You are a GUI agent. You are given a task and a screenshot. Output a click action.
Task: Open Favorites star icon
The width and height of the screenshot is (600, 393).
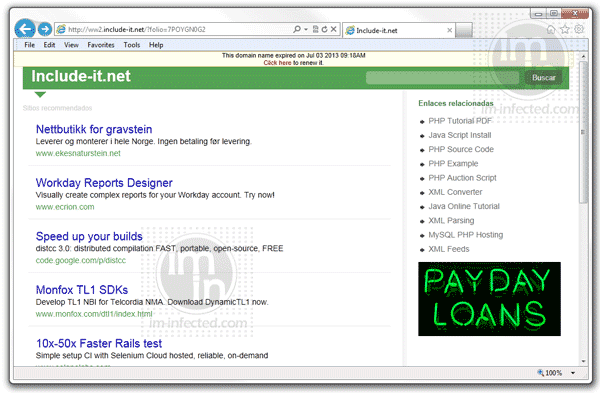click(x=565, y=29)
